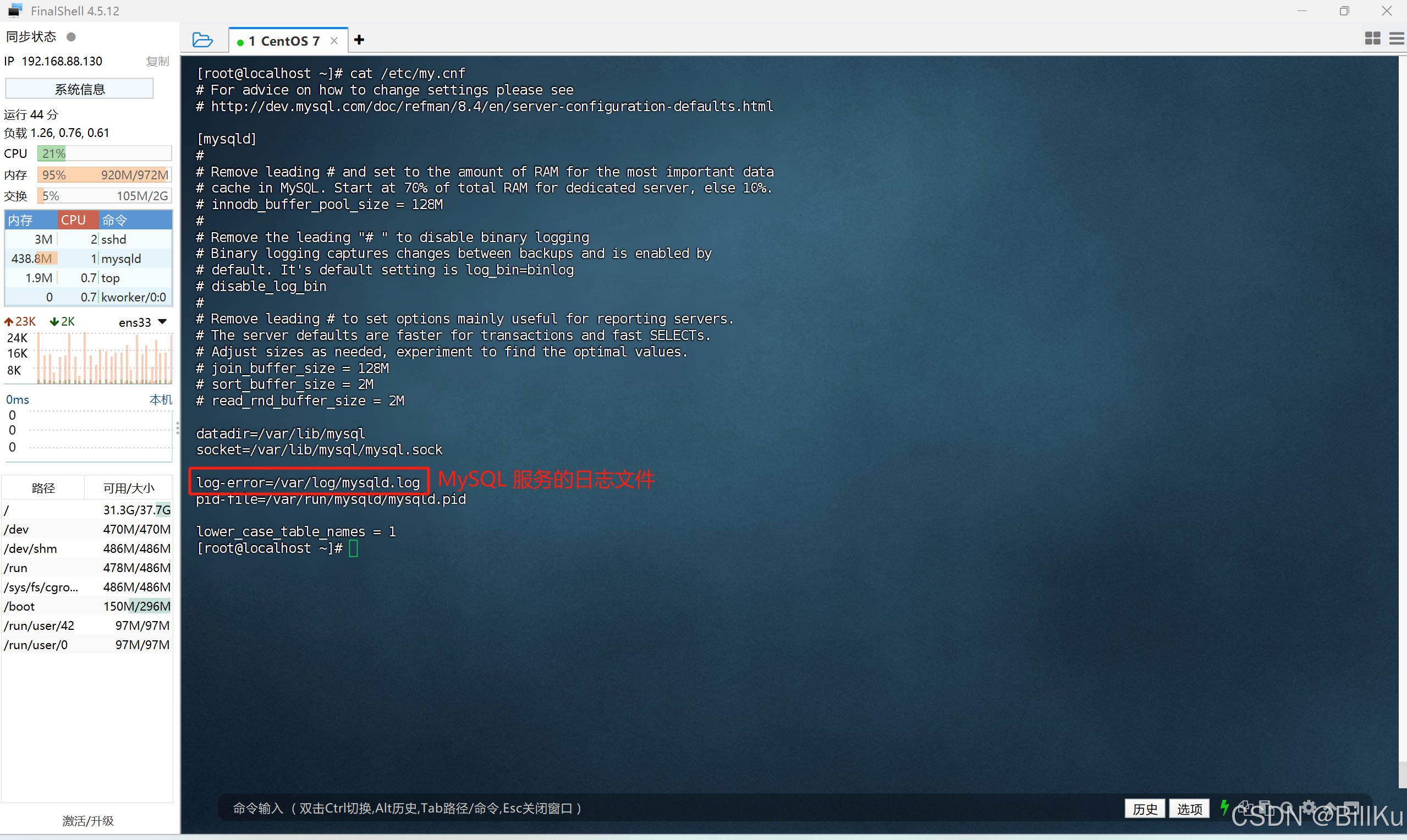The height and width of the screenshot is (840, 1407).
Task: Click the lower_case_table_names = 1 line
Action: coord(296,531)
